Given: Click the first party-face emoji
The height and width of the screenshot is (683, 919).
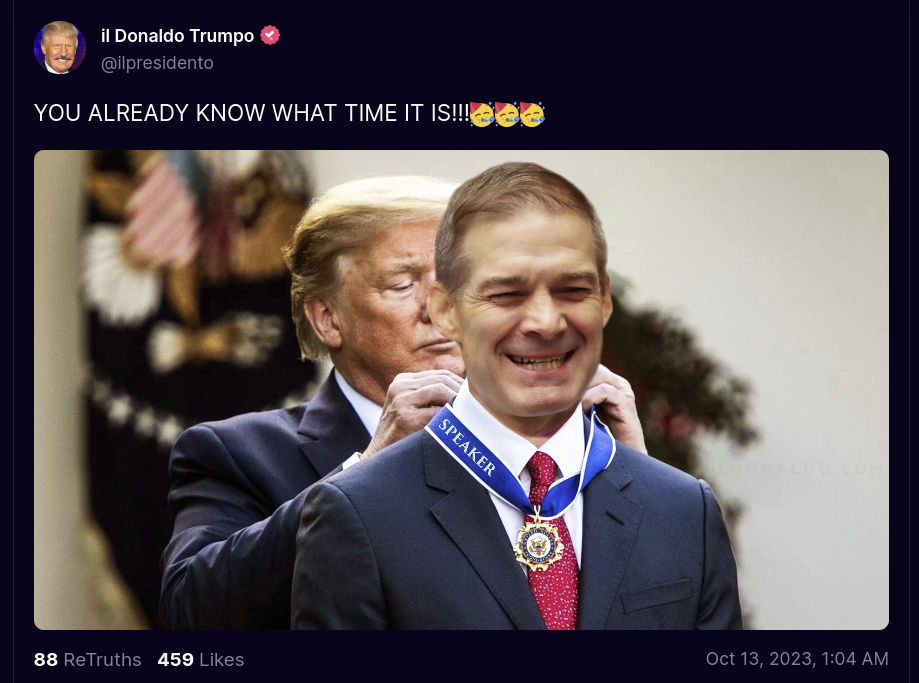Looking at the screenshot, I should click(x=482, y=114).
